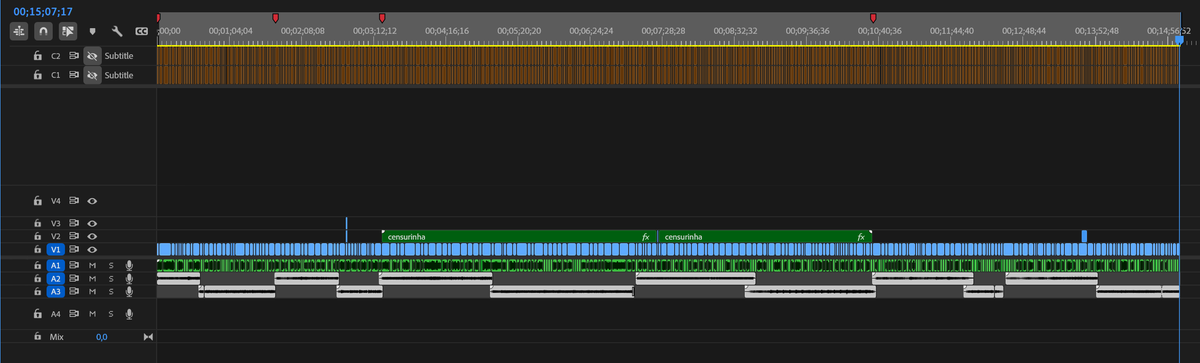Image resolution: width=1200 pixels, height=363 pixels.
Task: Toggle sync lock on C2 track
Action: [73, 56]
